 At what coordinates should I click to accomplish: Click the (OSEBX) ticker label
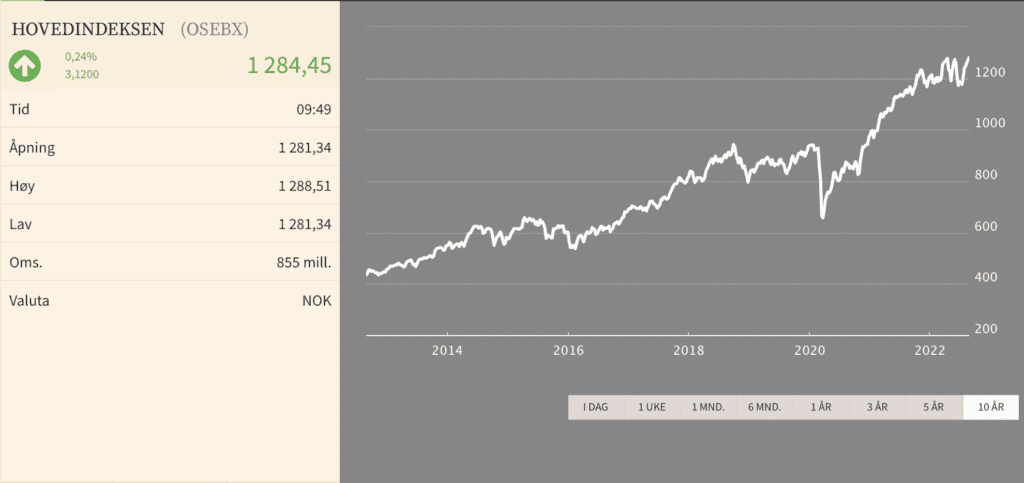[215, 29]
